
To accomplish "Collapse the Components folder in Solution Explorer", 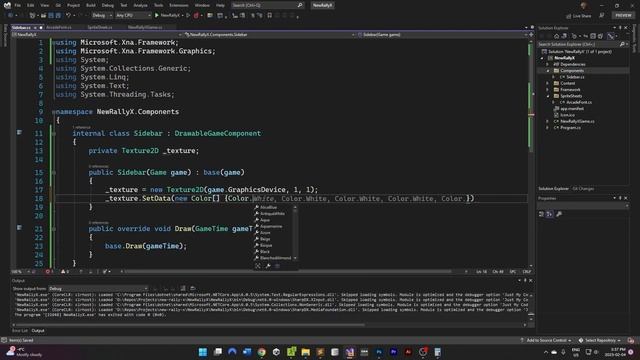I will click(548, 71).
